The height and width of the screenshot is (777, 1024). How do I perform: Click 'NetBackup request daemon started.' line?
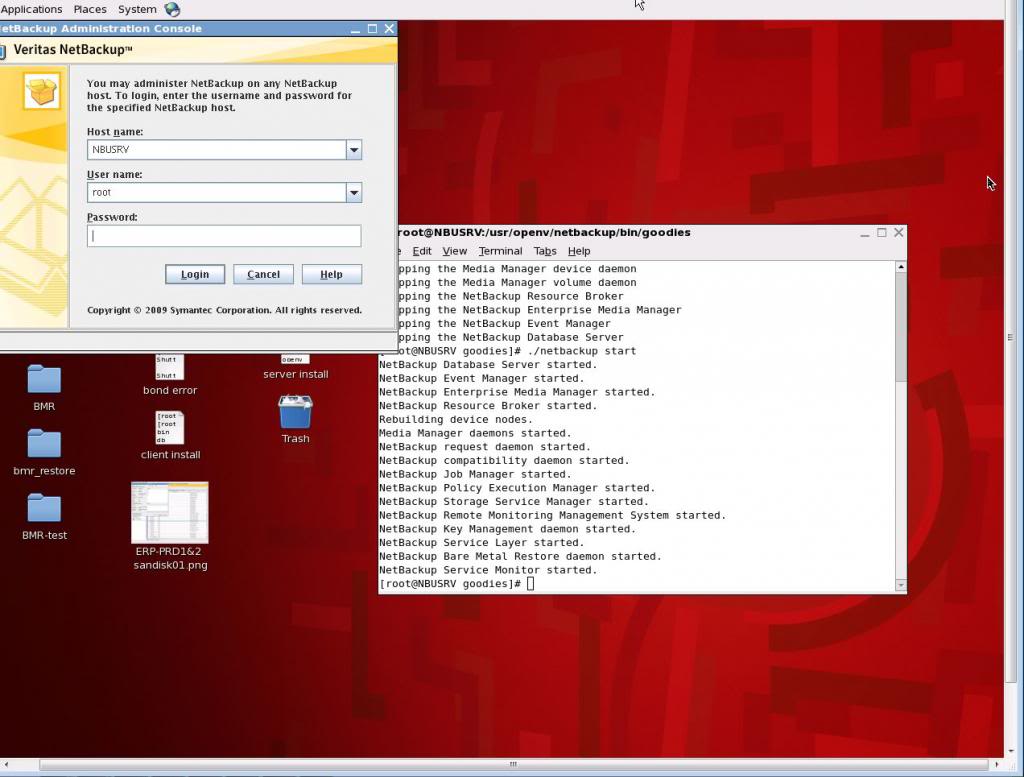coord(485,447)
